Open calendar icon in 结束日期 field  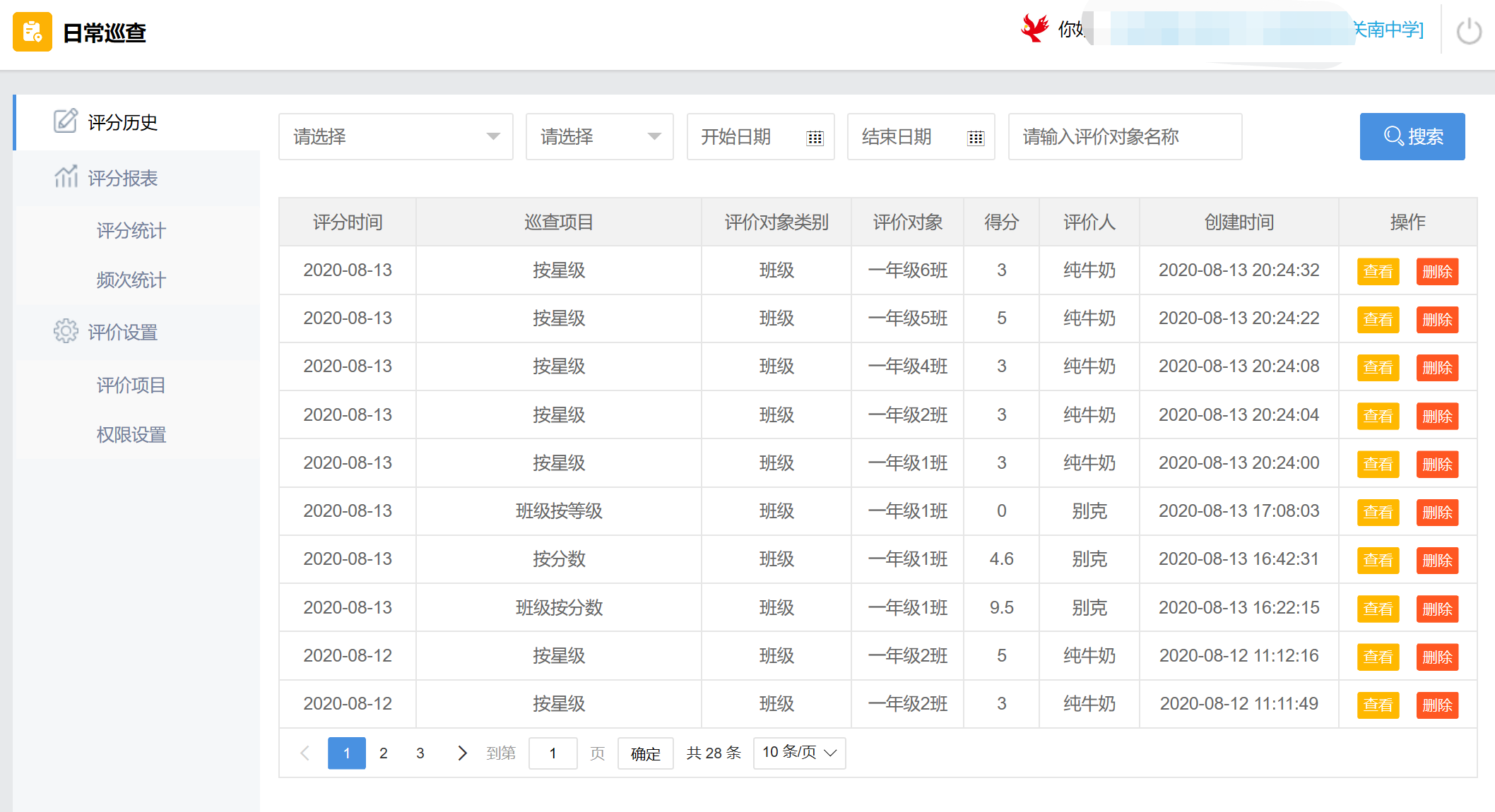click(976, 138)
